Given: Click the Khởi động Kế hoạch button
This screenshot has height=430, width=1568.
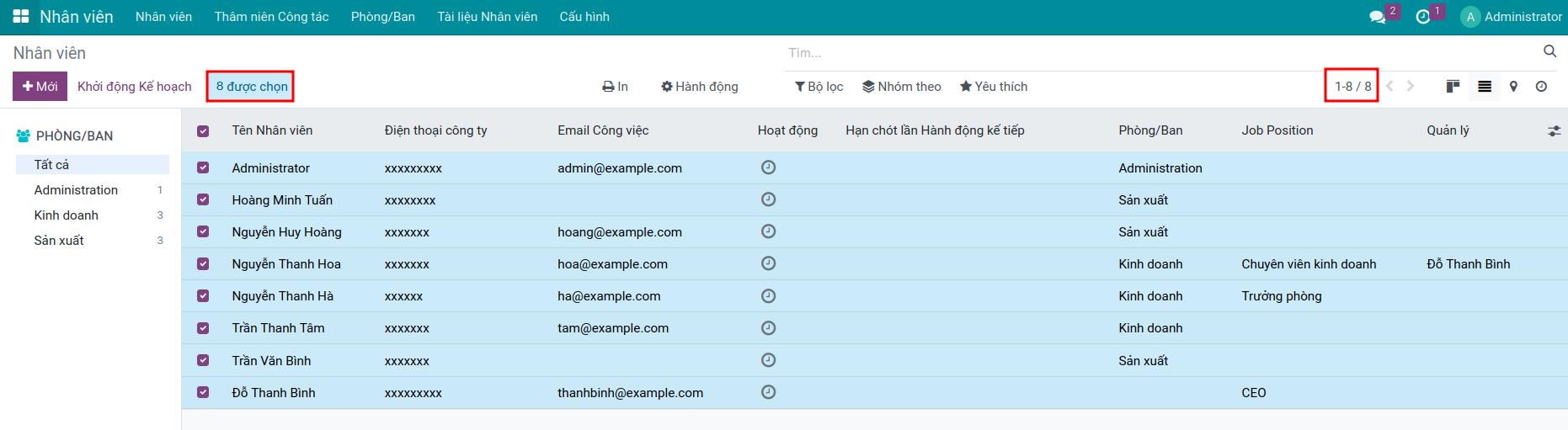Looking at the screenshot, I should (x=135, y=87).
